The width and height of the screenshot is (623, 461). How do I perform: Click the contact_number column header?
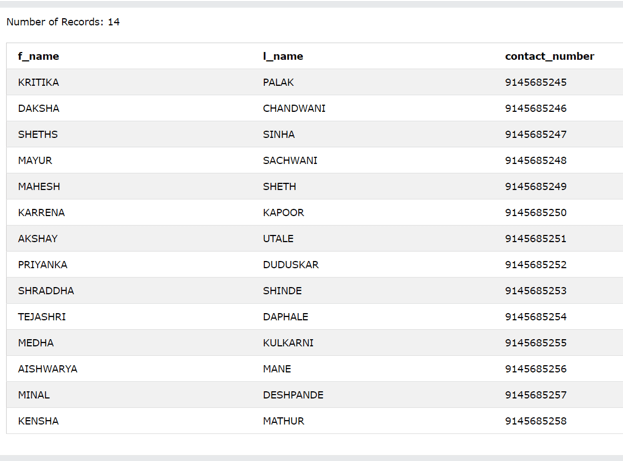pyautogui.click(x=549, y=56)
